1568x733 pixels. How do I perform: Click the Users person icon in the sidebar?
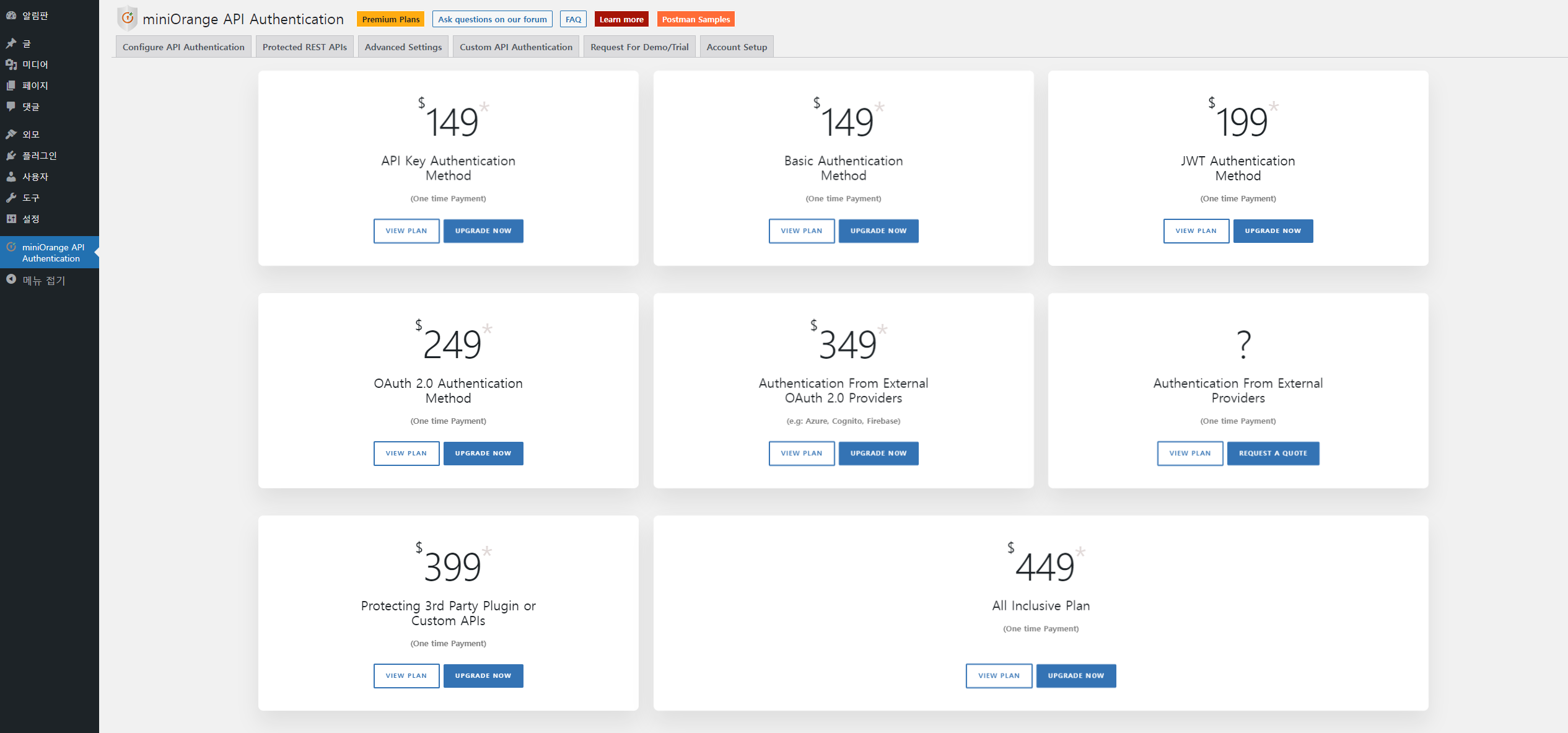(11, 177)
